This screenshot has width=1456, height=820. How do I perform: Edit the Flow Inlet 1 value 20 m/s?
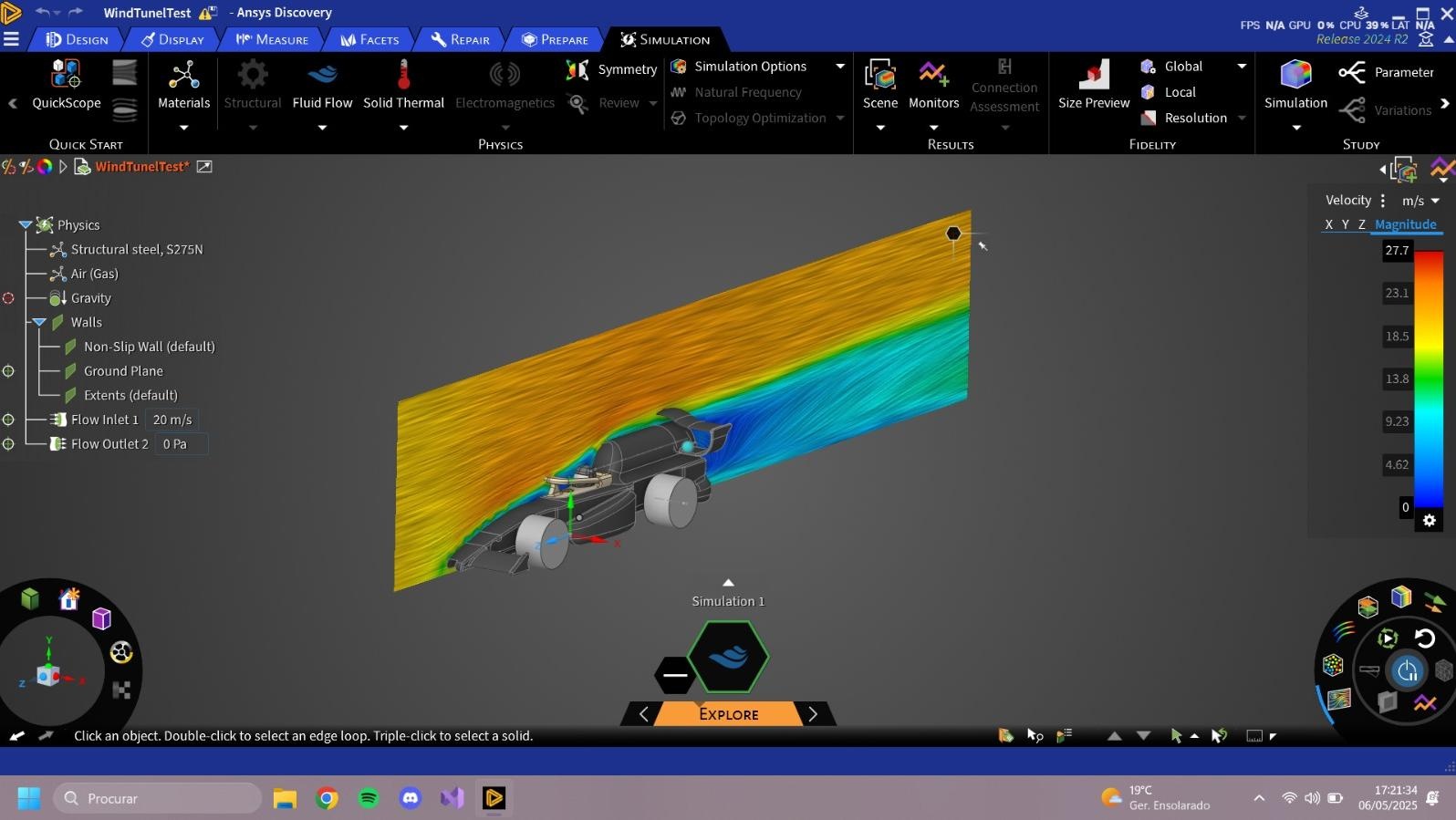pos(172,420)
